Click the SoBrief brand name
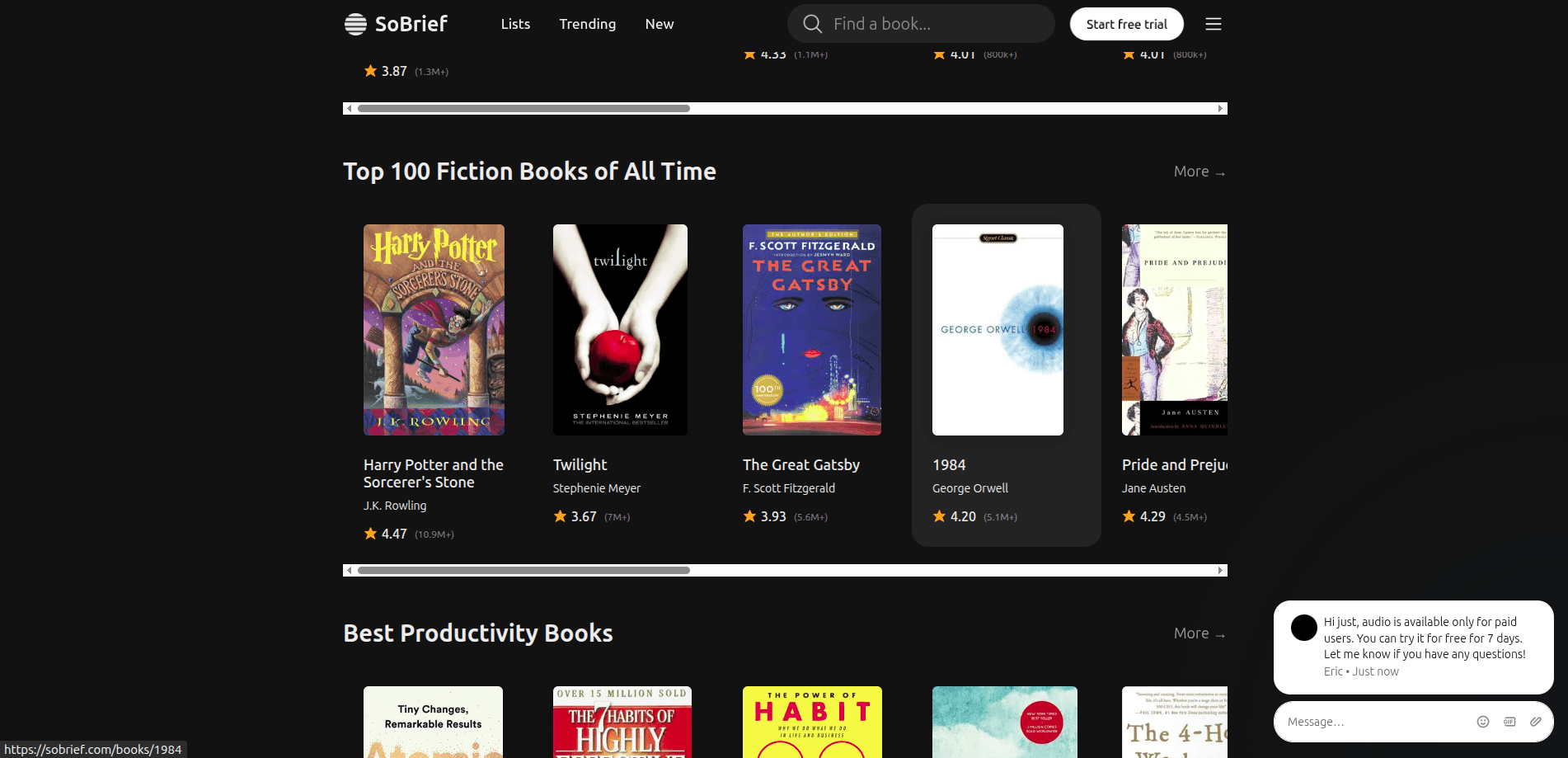Viewport: 1568px width, 758px height. (x=411, y=24)
